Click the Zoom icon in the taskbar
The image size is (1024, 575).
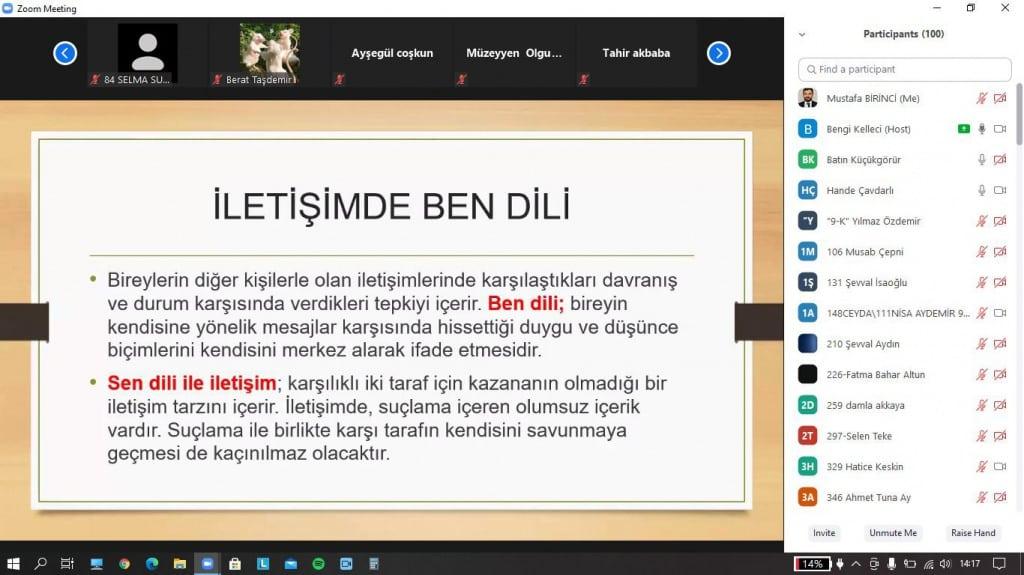pyautogui.click(x=207, y=564)
